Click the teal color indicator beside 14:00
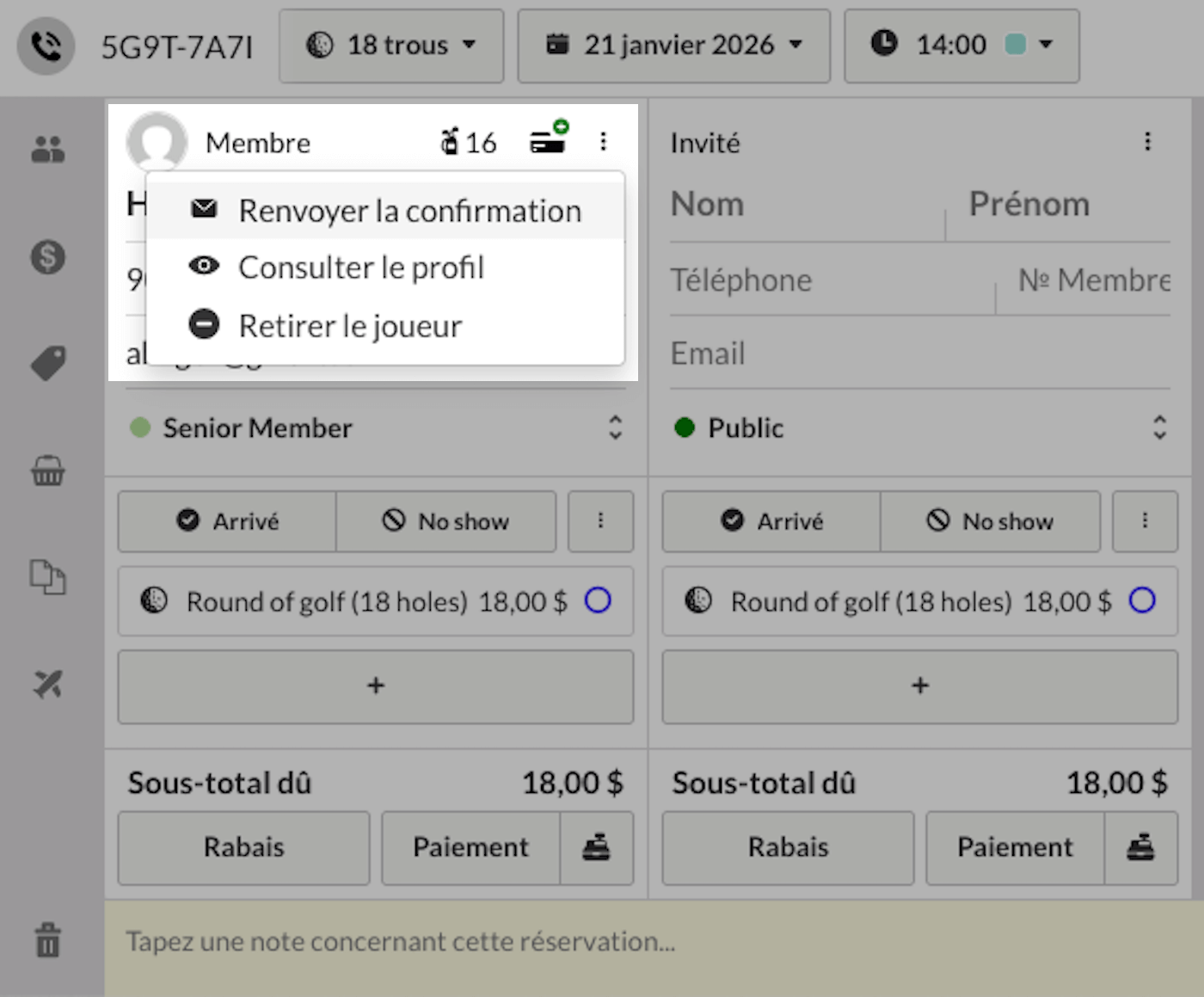1204x997 pixels. (1016, 44)
